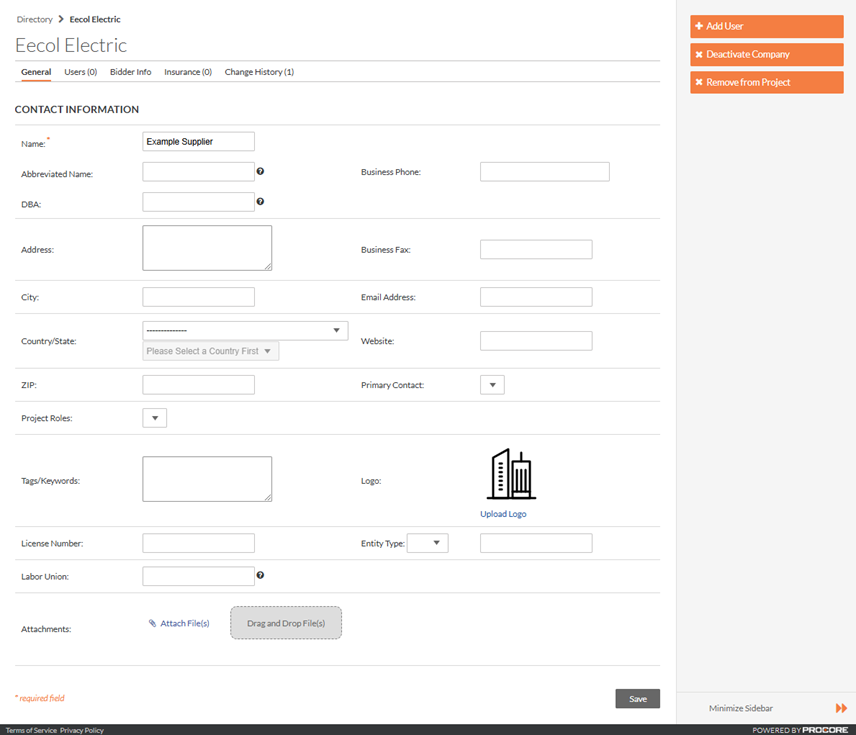Click the Eecol Electric breadcrumb text
Viewport: 856px width, 735px height.
coord(95,19)
